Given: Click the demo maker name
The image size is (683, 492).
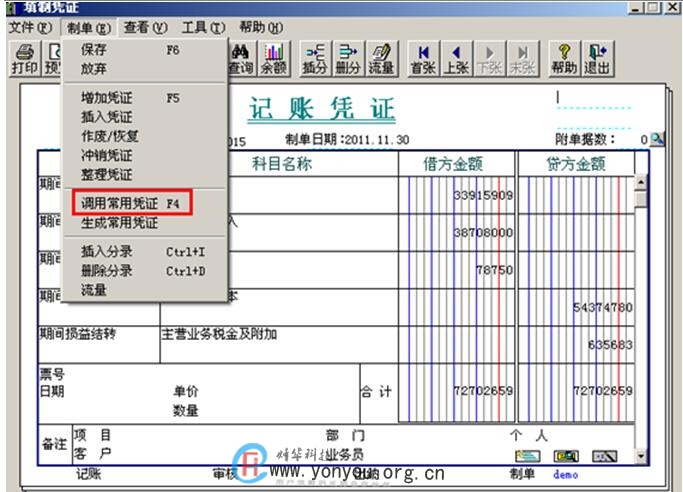Looking at the screenshot, I should point(565,475).
